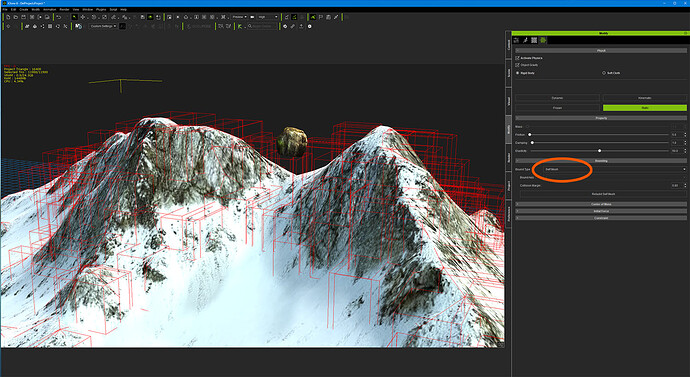Open the Animation menu
Screen dimensions: 690x377
click(x=50, y=9)
